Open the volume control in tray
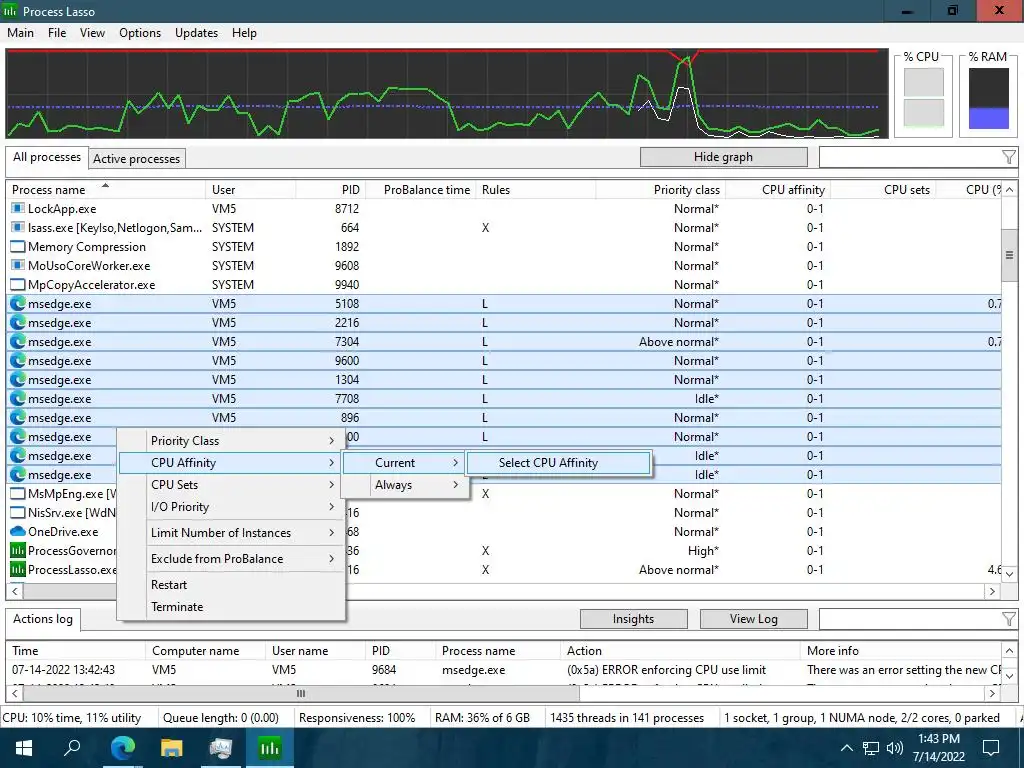Screen dimensions: 1024x768 [895, 748]
